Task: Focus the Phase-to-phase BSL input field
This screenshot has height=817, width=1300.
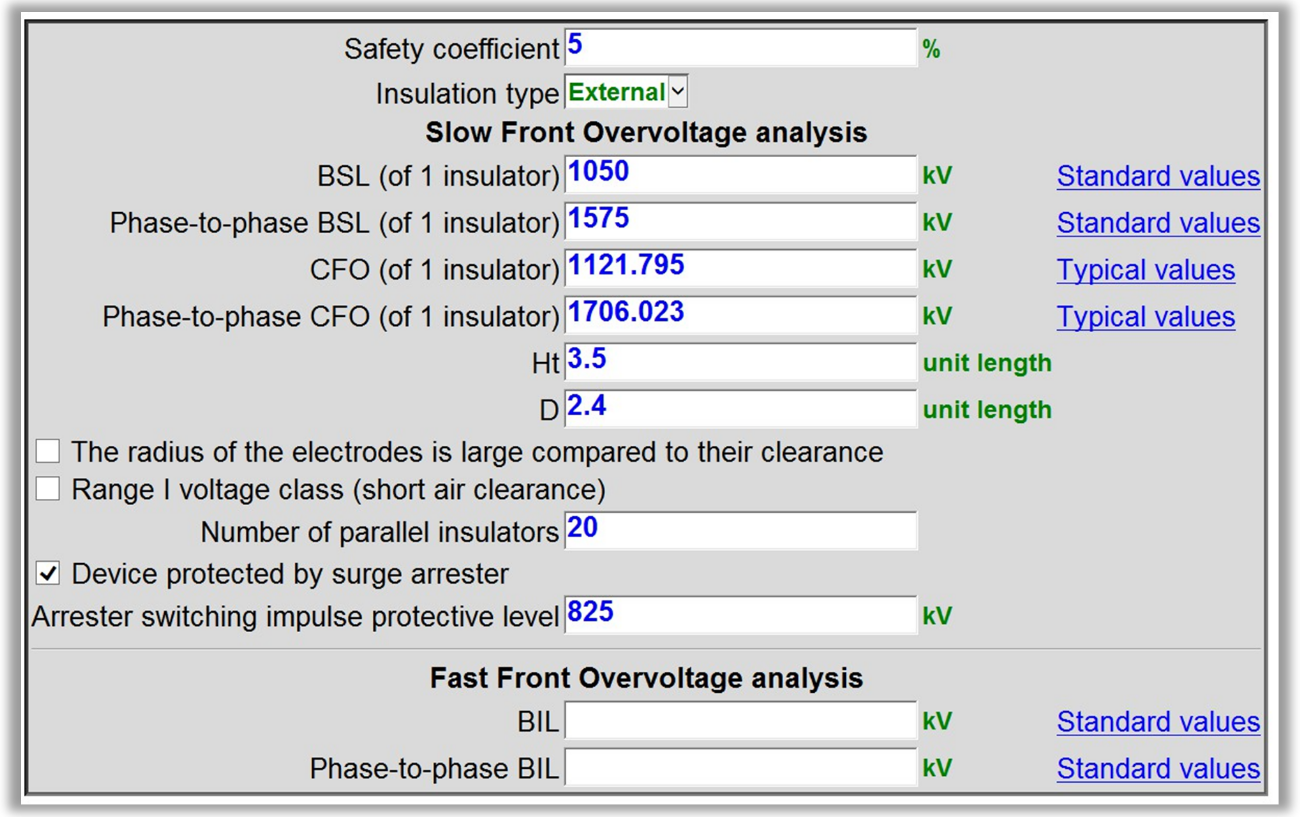Action: (x=740, y=222)
